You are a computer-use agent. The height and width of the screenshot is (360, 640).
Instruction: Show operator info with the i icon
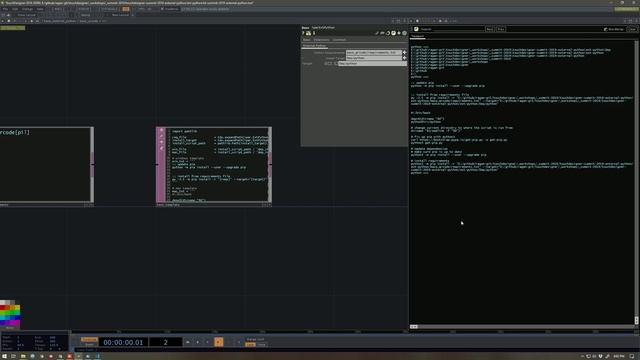pyautogui.click(x=314, y=33)
